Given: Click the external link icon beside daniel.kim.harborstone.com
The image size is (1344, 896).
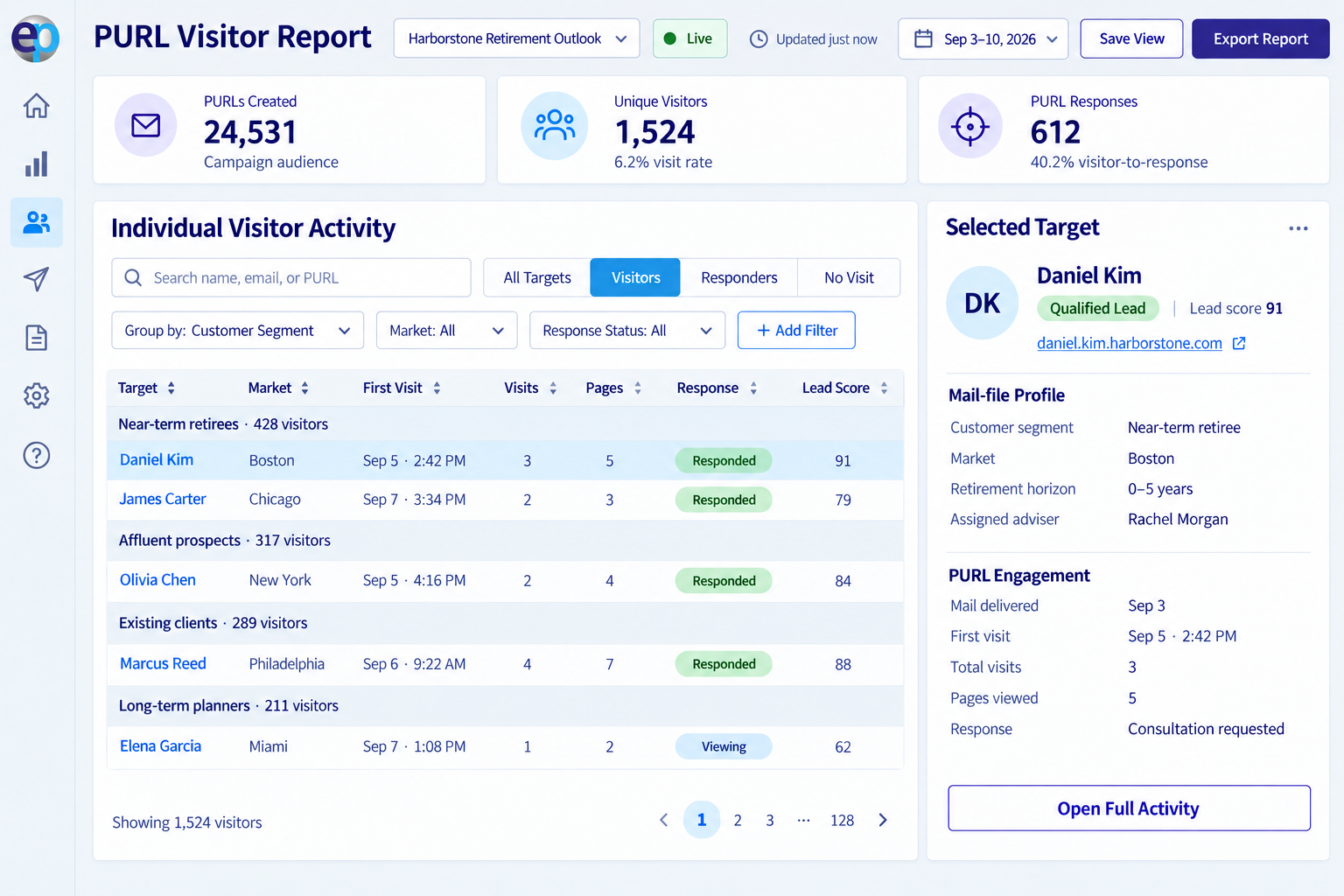Looking at the screenshot, I should coord(1239,344).
